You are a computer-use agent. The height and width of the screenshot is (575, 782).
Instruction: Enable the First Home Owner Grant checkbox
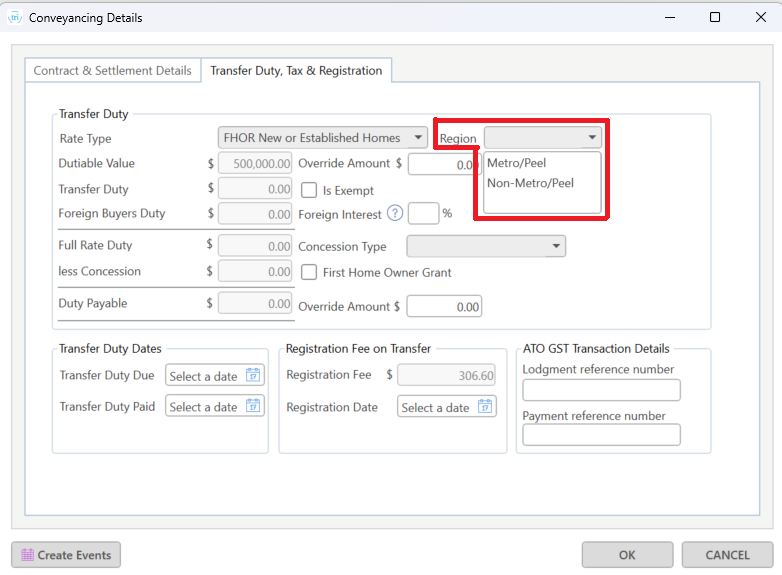click(x=309, y=272)
